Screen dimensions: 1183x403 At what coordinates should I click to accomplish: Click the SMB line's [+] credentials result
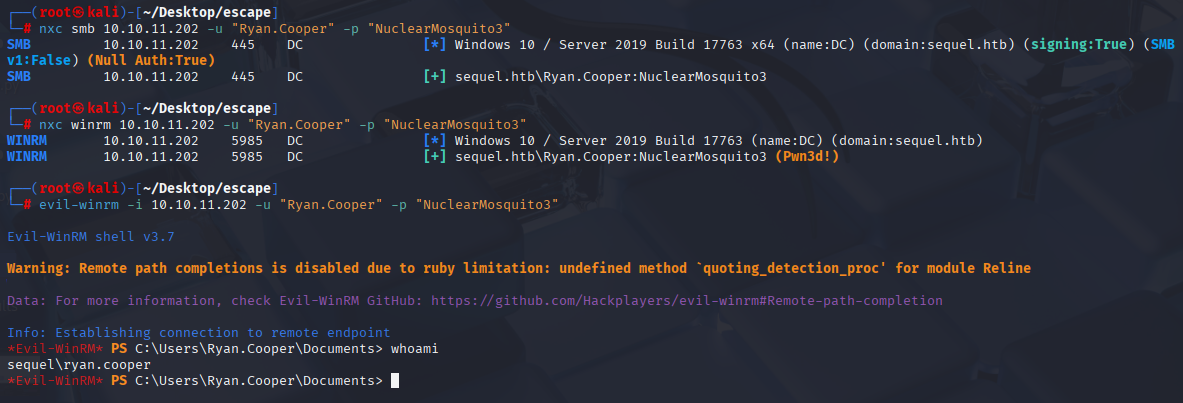coord(595,76)
